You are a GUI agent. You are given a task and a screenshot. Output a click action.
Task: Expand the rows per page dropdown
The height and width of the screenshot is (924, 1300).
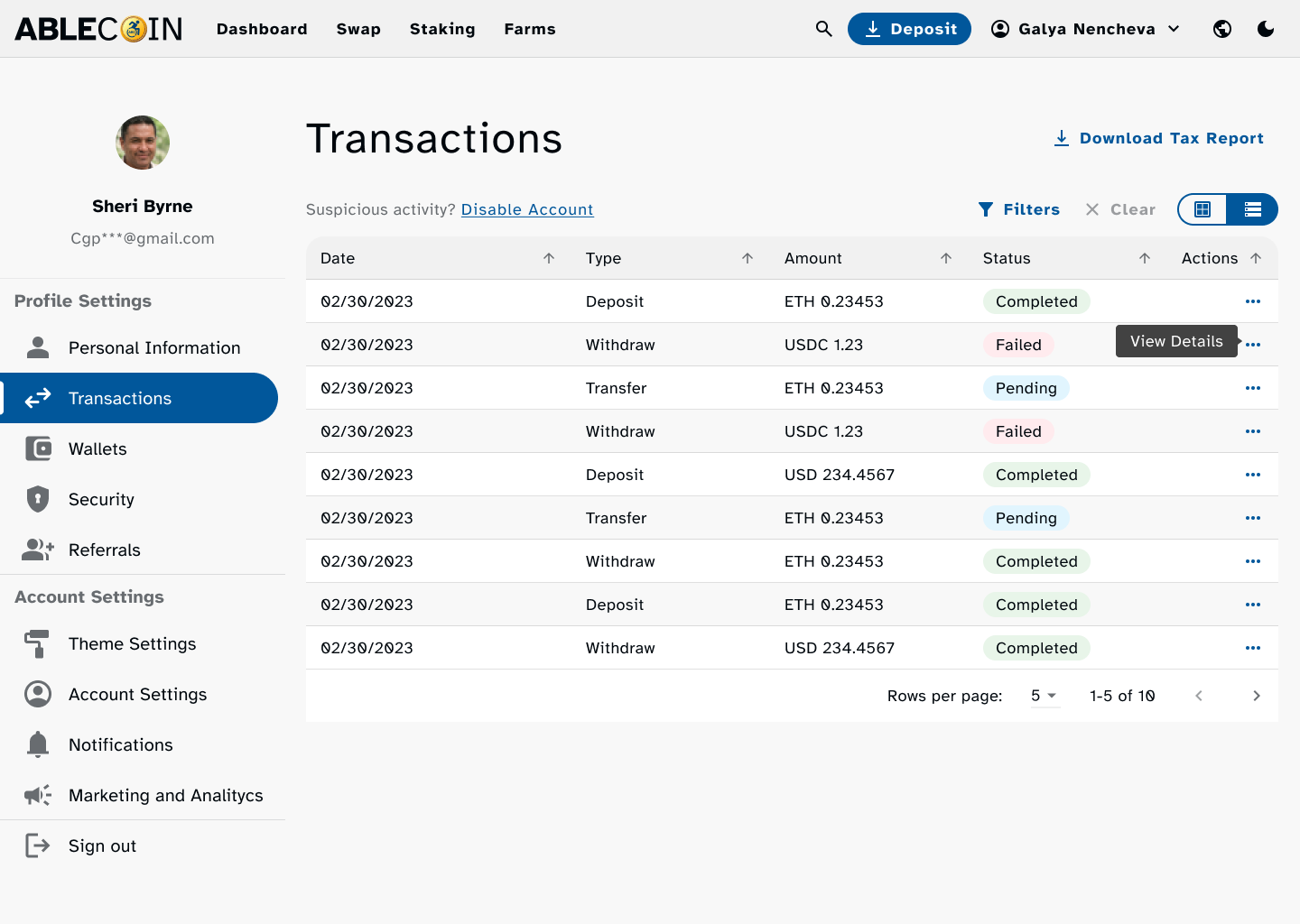coord(1044,696)
